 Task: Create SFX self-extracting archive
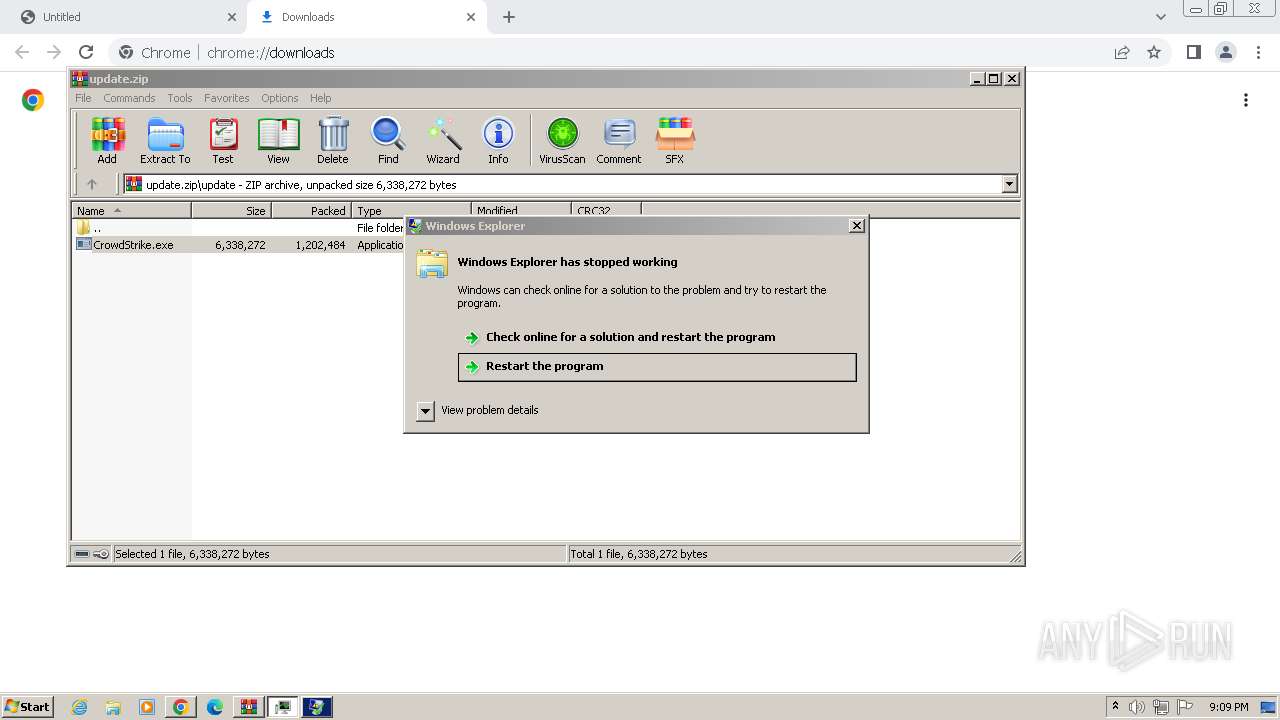[x=675, y=140]
